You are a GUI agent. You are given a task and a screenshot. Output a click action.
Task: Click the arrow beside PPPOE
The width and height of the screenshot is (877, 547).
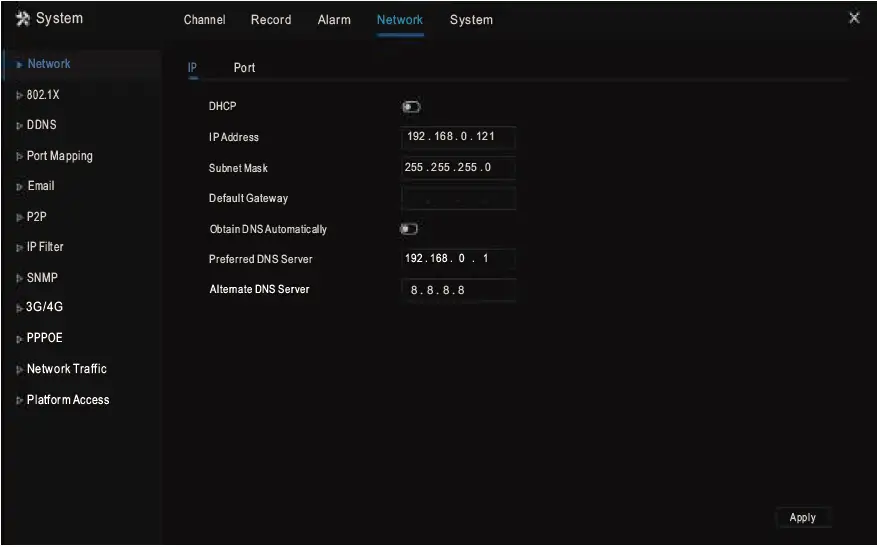(x=20, y=339)
